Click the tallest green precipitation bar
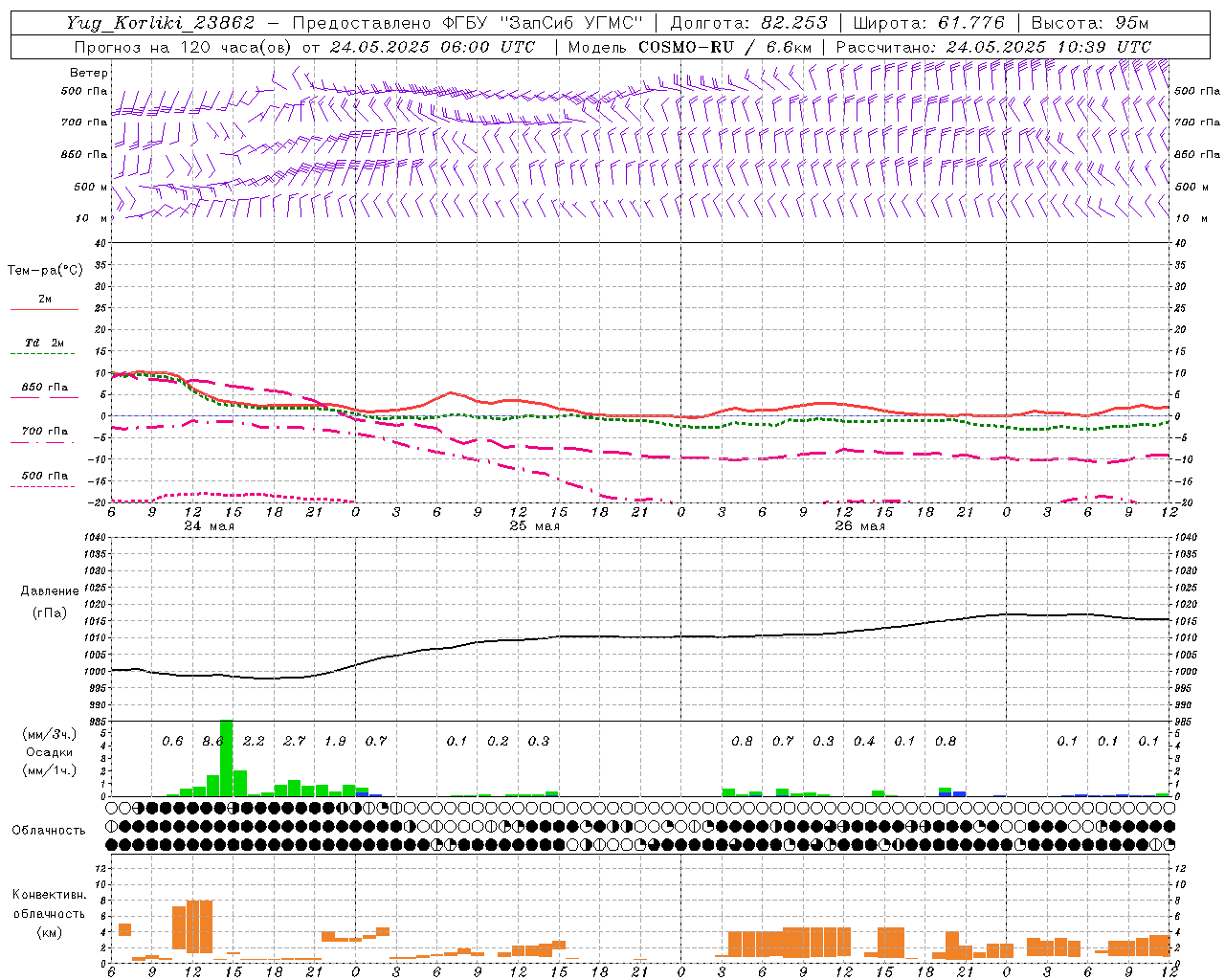Viewport: 1225px width, 980px height. pyautogui.click(x=227, y=758)
